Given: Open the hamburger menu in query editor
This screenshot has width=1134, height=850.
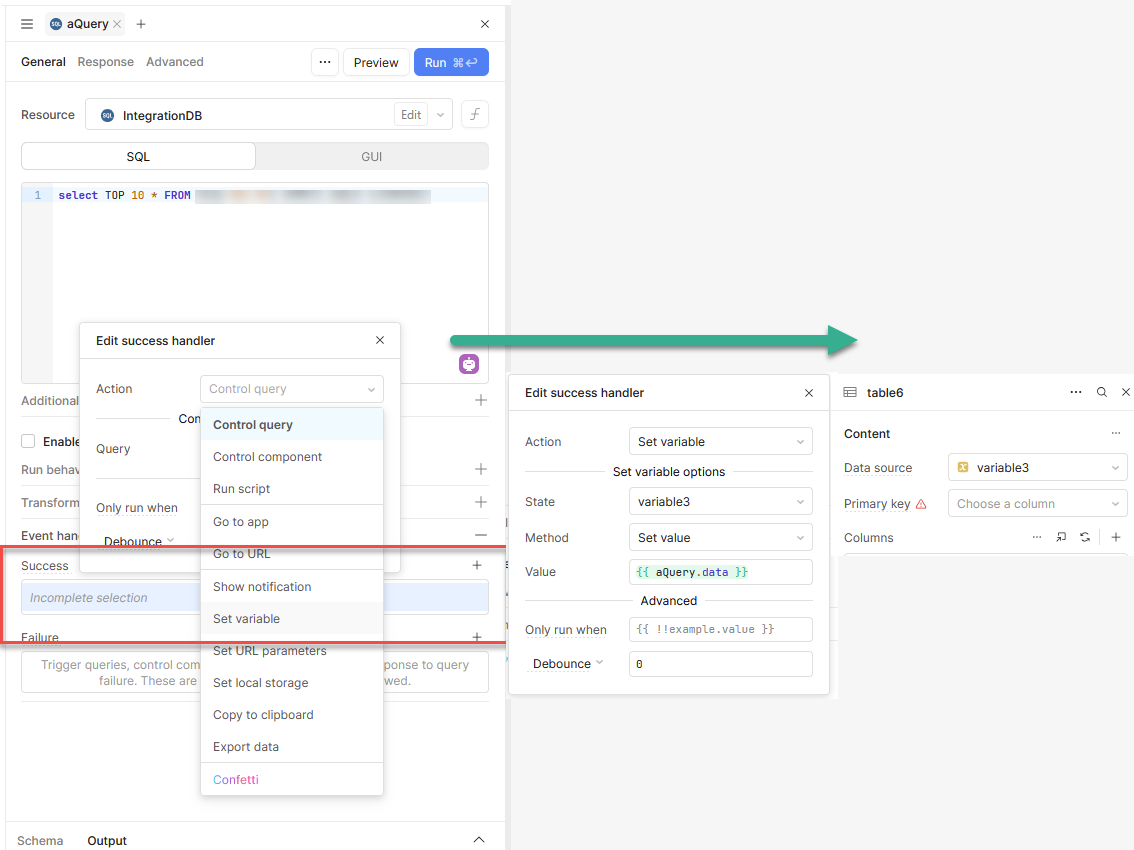Looking at the screenshot, I should click(27, 24).
